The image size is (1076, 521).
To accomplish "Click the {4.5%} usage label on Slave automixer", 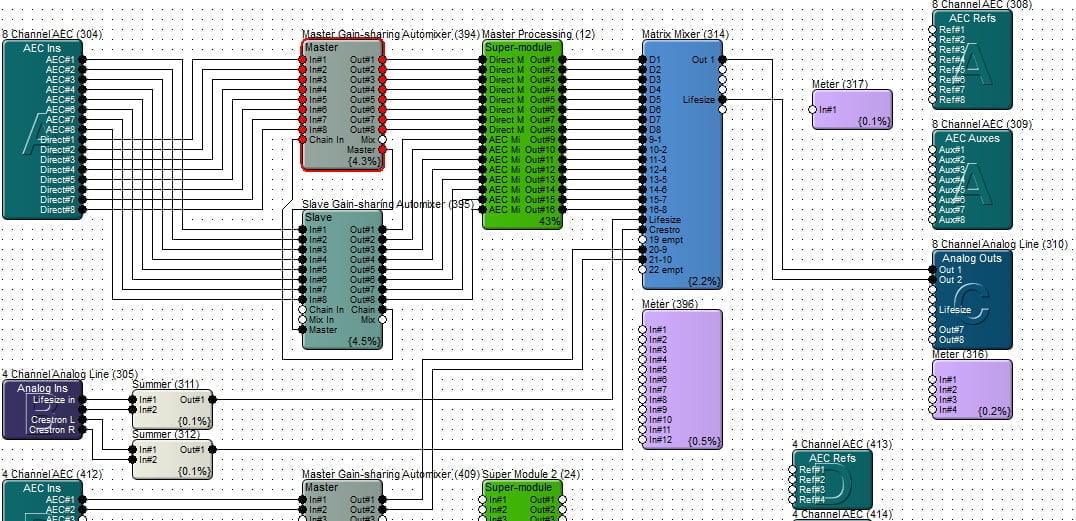I will 364,340.
